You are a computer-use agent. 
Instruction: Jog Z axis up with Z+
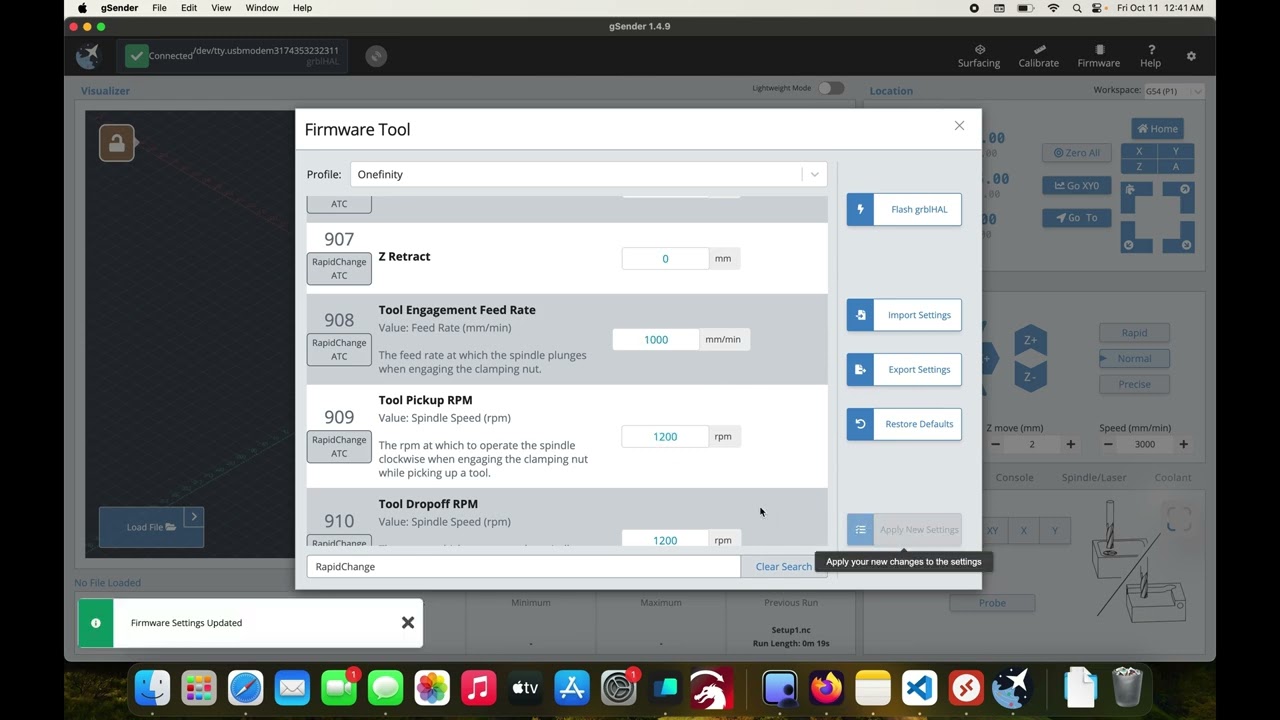(x=1030, y=340)
